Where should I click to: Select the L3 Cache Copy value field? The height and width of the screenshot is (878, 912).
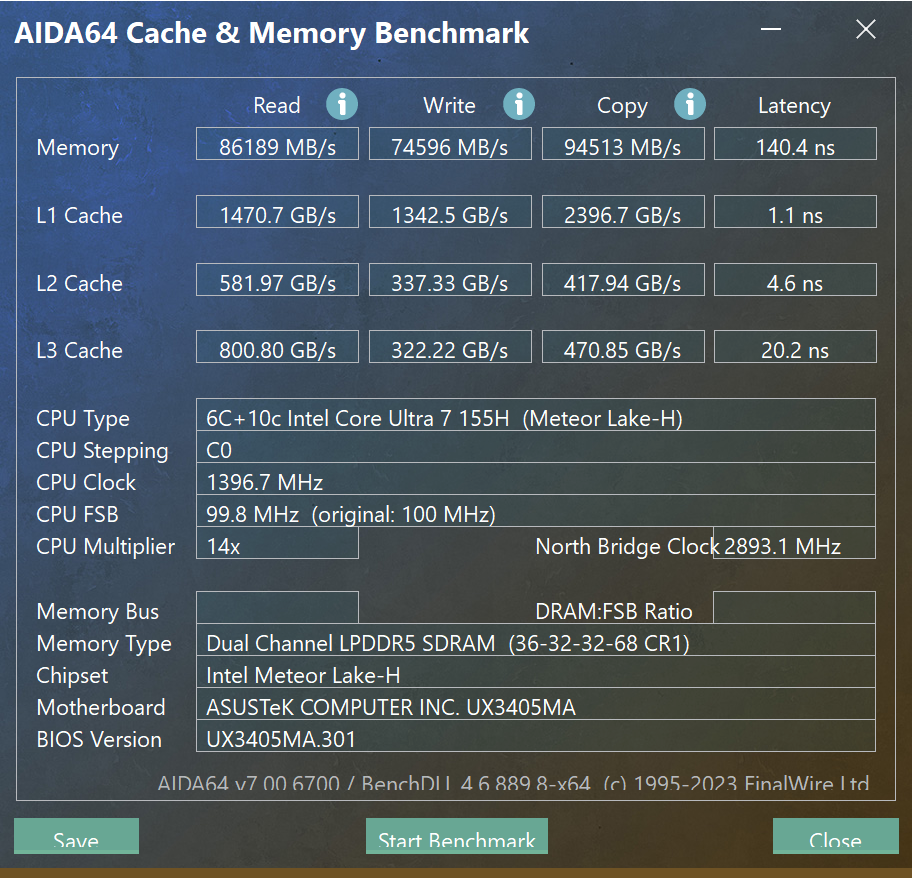[x=622, y=350]
